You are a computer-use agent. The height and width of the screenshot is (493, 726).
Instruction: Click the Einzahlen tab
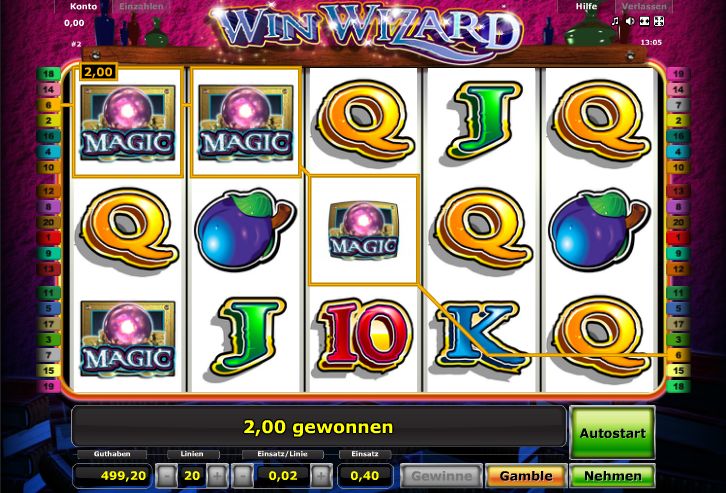141,6
